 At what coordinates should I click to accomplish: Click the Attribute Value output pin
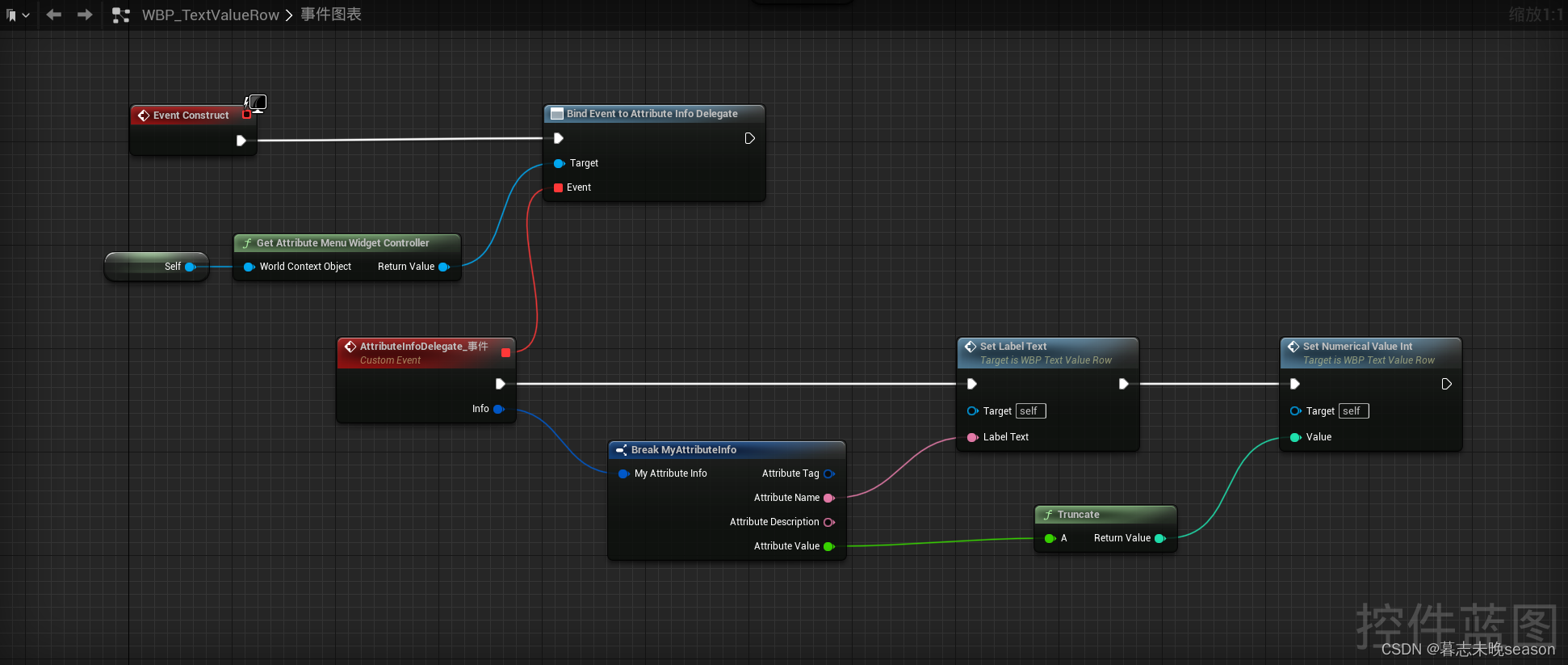(x=828, y=546)
